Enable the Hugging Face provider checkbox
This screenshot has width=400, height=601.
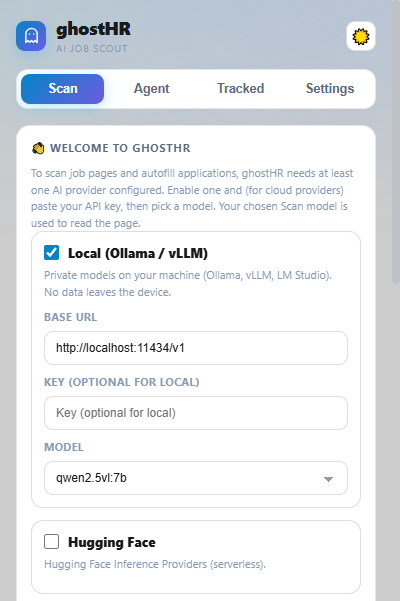click(51, 542)
